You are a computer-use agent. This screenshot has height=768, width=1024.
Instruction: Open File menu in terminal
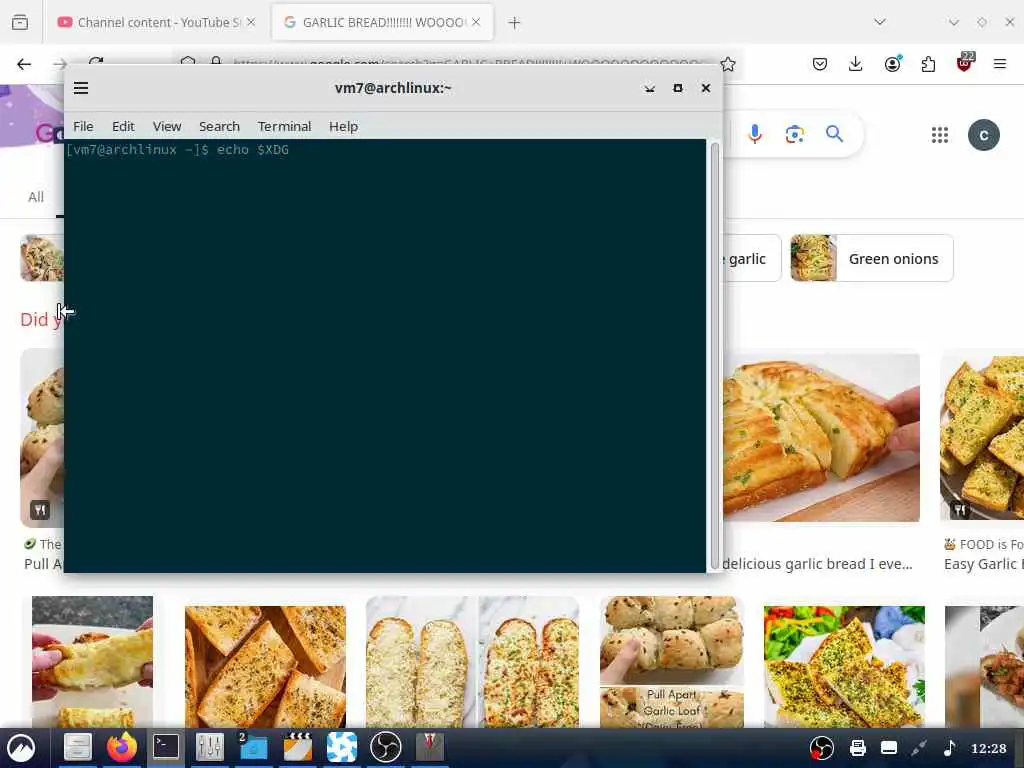pos(83,126)
